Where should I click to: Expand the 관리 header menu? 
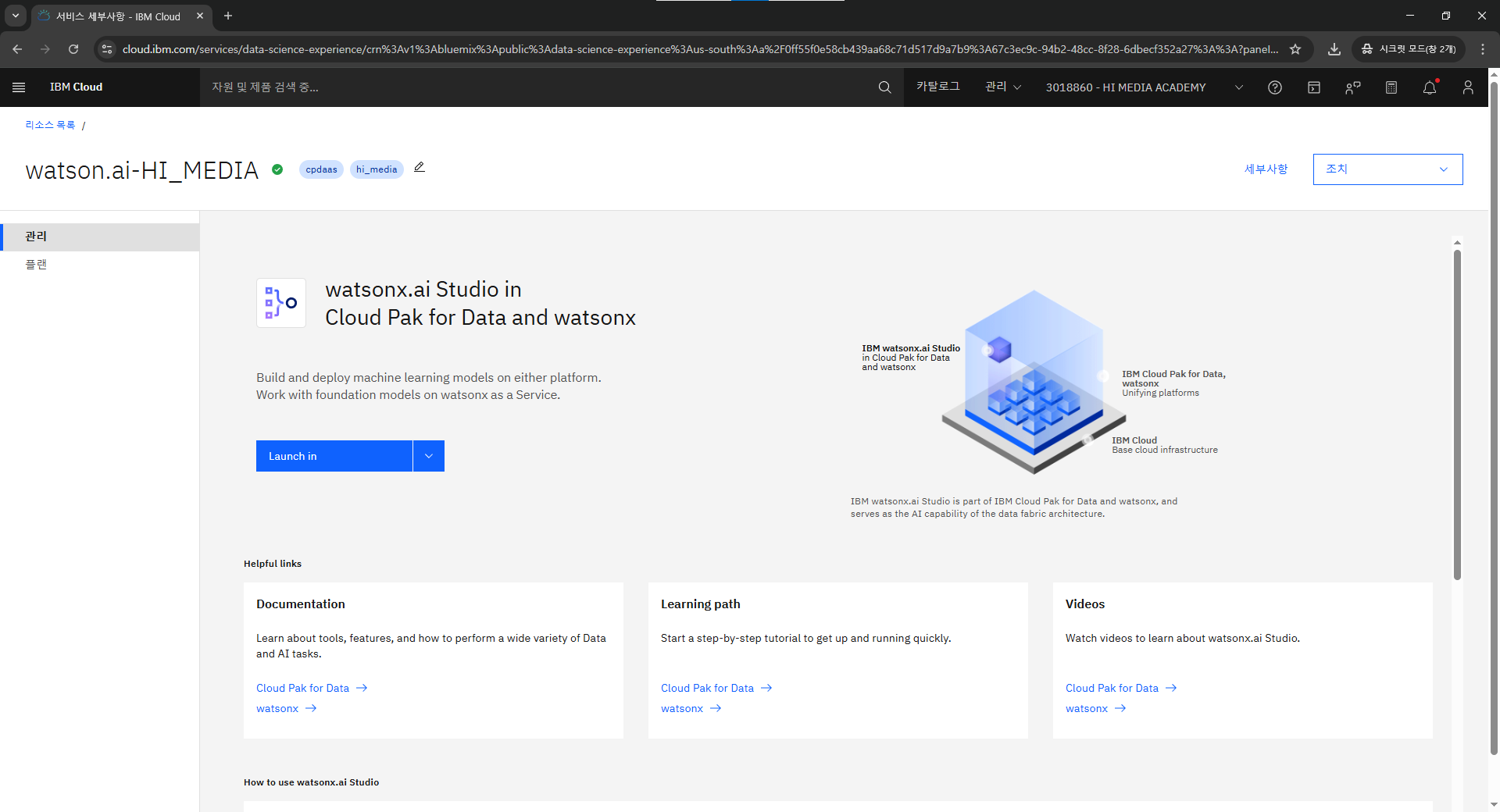[x=1003, y=87]
